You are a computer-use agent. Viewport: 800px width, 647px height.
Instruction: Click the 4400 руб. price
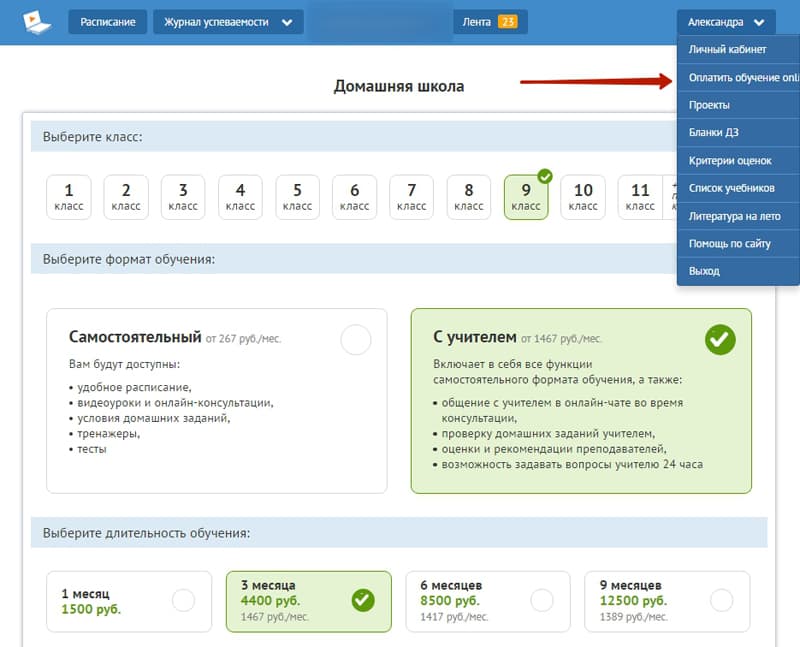270,601
